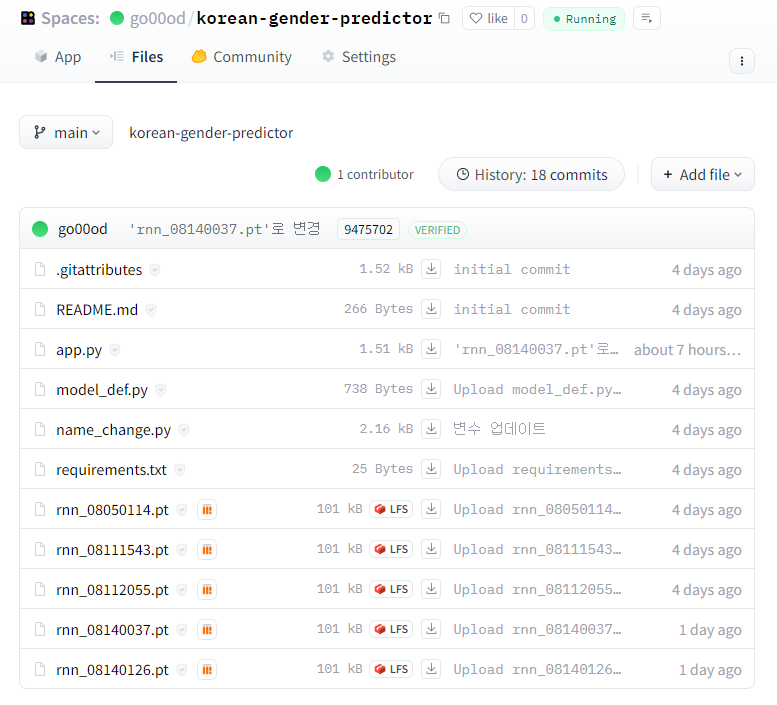The height and width of the screenshot is (705, 777).
Task: Click the security shield next to model_def.py
Action: coord(161,390)
